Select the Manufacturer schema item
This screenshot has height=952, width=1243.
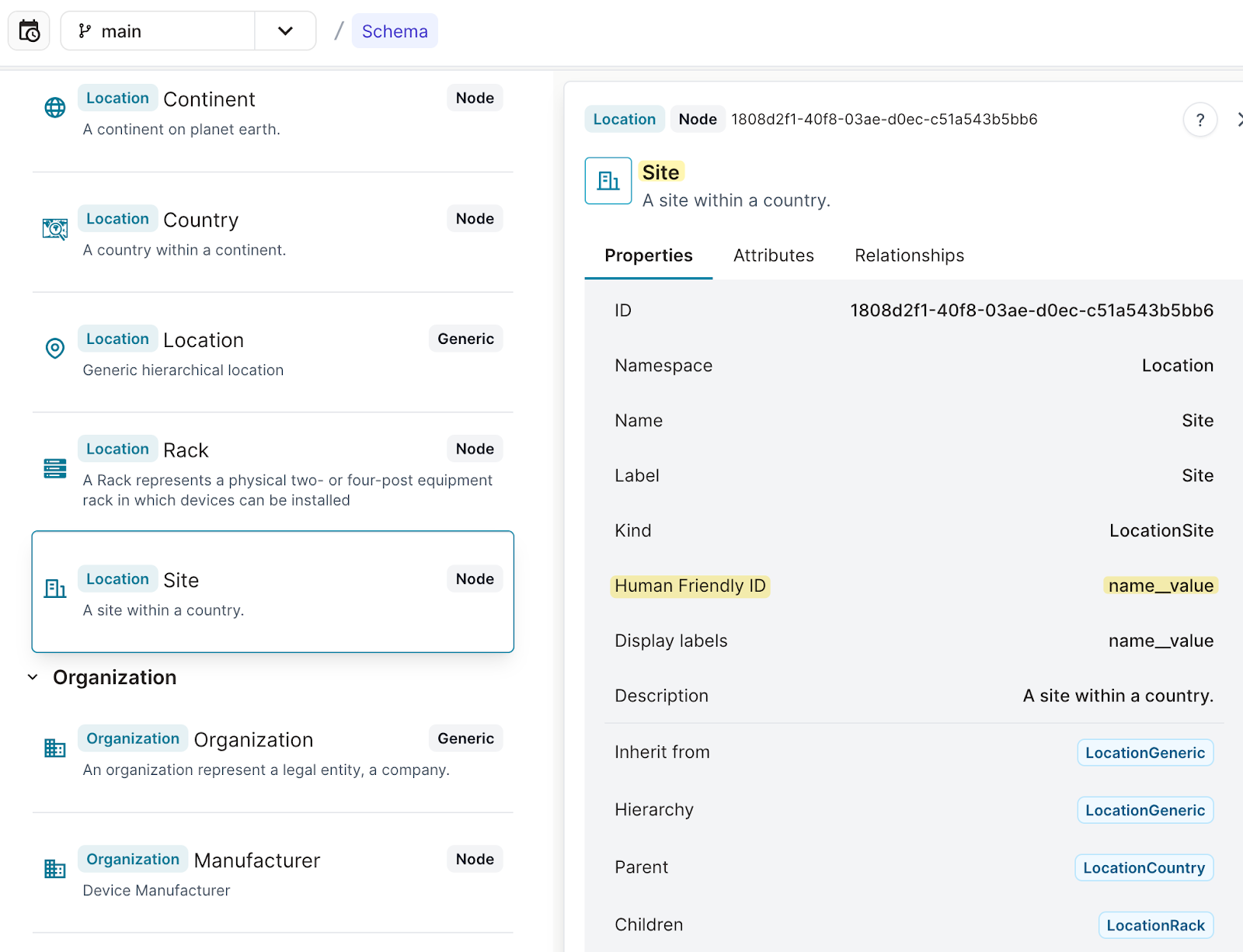[x=273, y=874]
